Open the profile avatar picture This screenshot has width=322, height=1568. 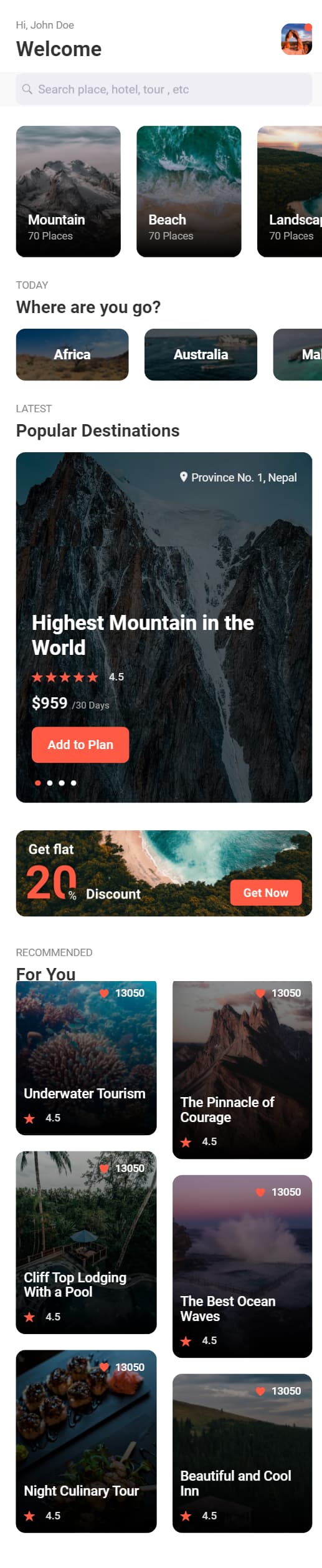[296, 39]
